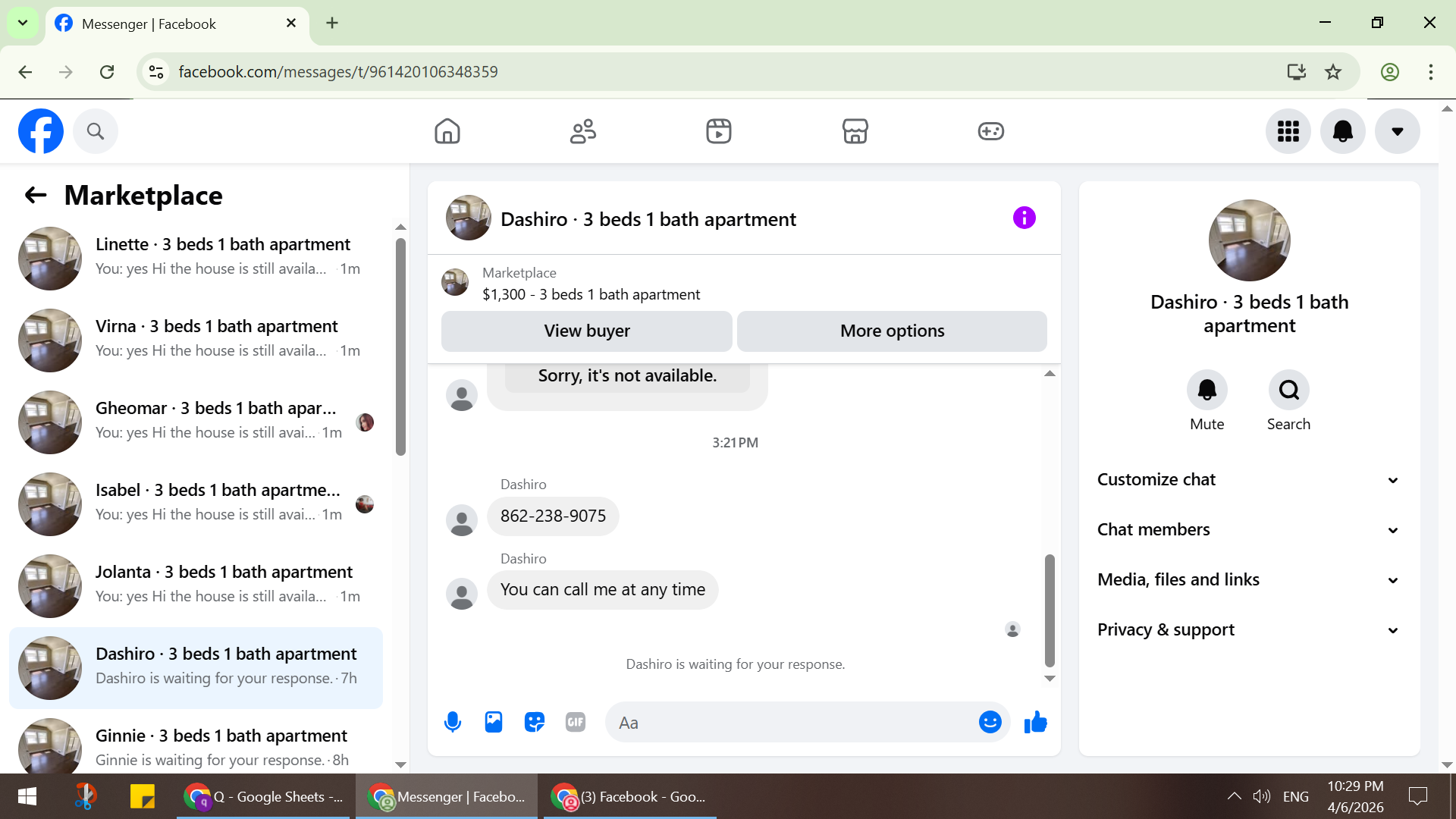Open Facebook home via logo

coord(41,131)
